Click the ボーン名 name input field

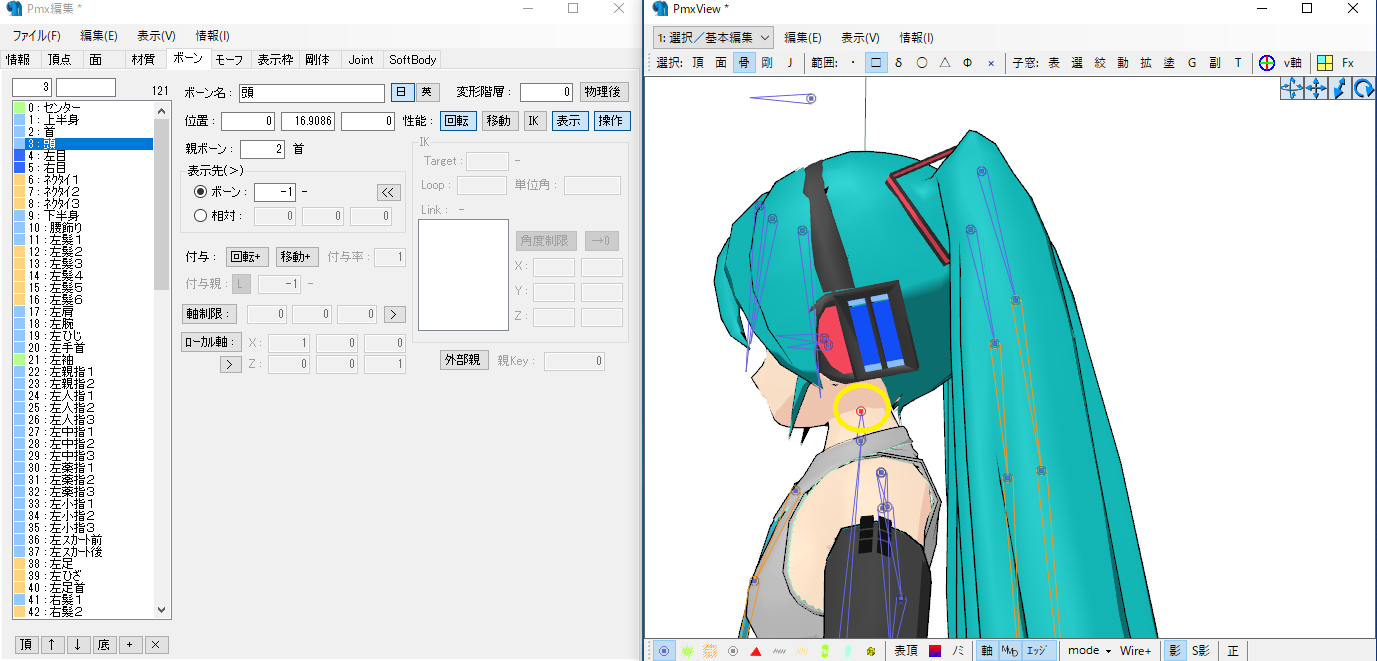(312, 92)
